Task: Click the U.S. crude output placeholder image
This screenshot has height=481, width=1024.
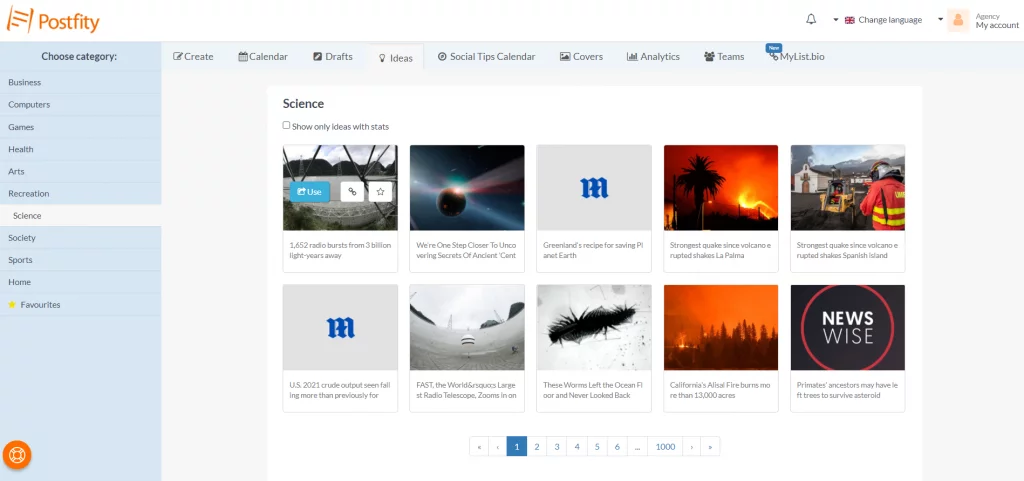Action: click(340, 327)
